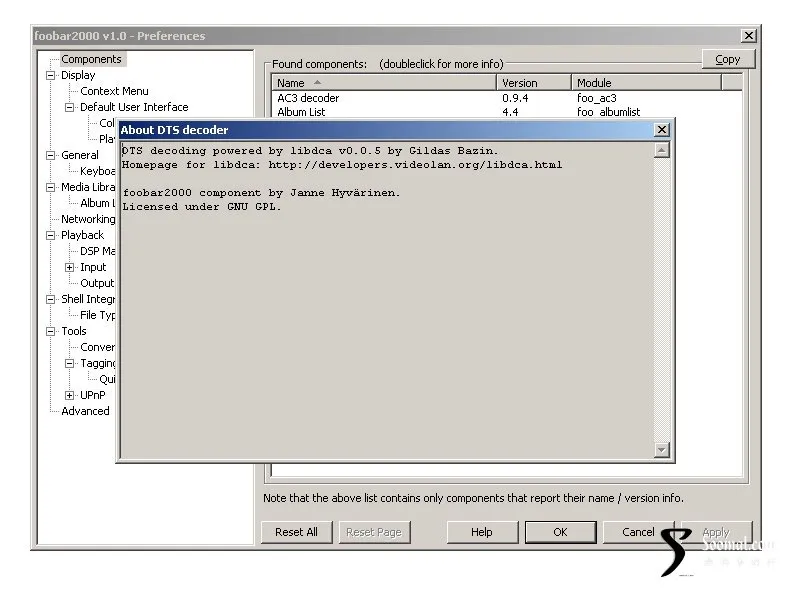Select Media Library in the tree
The height and width of the screenshot is (600, 800).
point(88,187)
